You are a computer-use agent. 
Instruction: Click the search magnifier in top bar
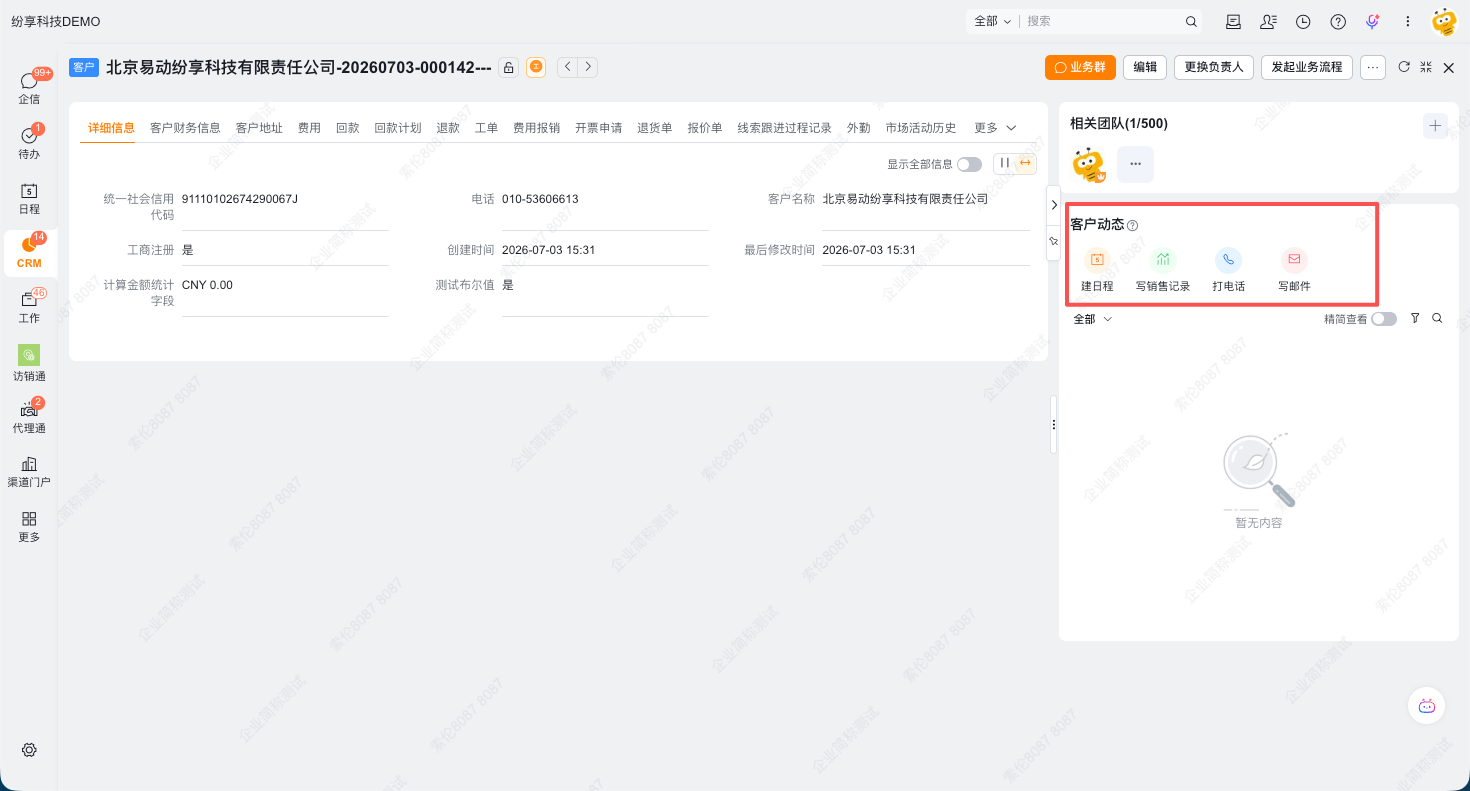[x=1191, y=21]
